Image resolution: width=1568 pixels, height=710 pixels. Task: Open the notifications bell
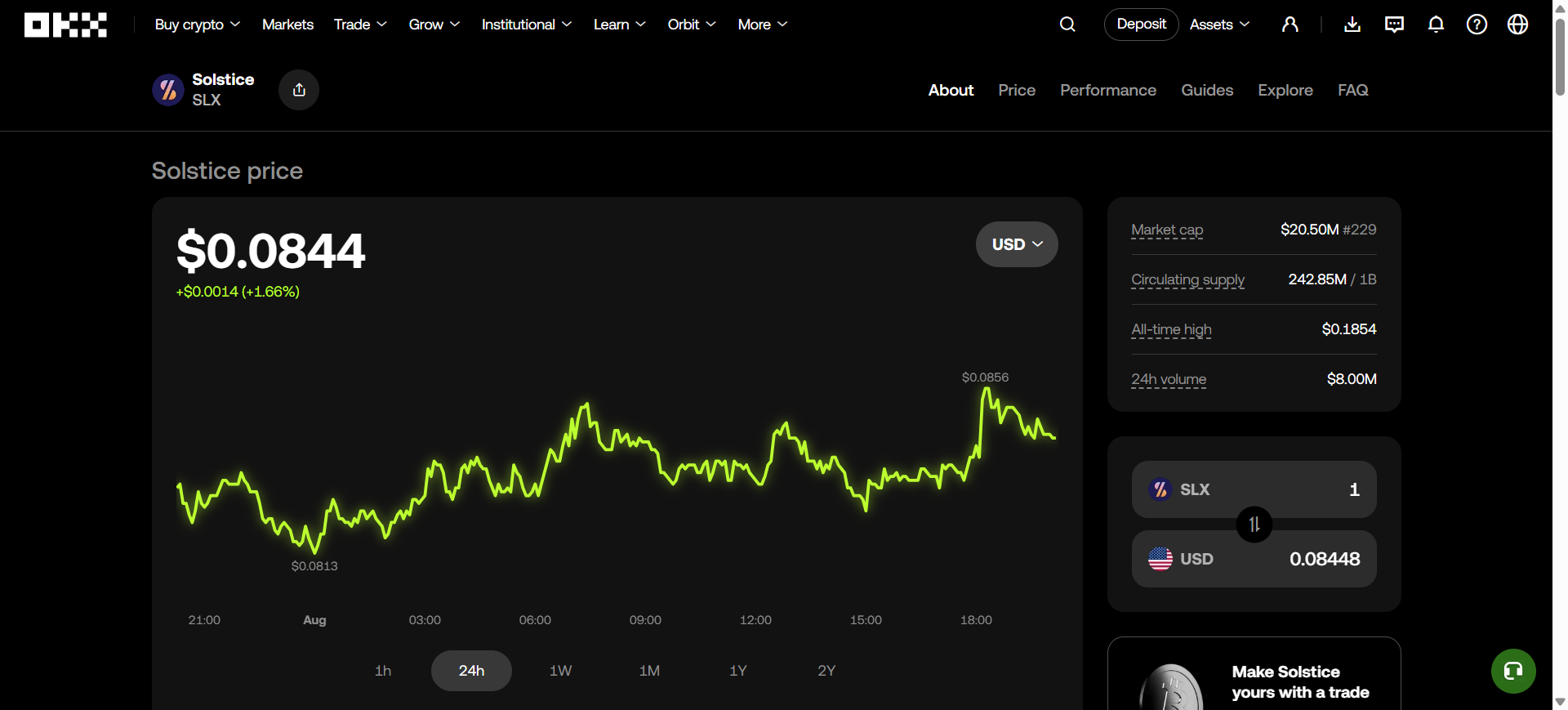click(x=1436, y=25)
